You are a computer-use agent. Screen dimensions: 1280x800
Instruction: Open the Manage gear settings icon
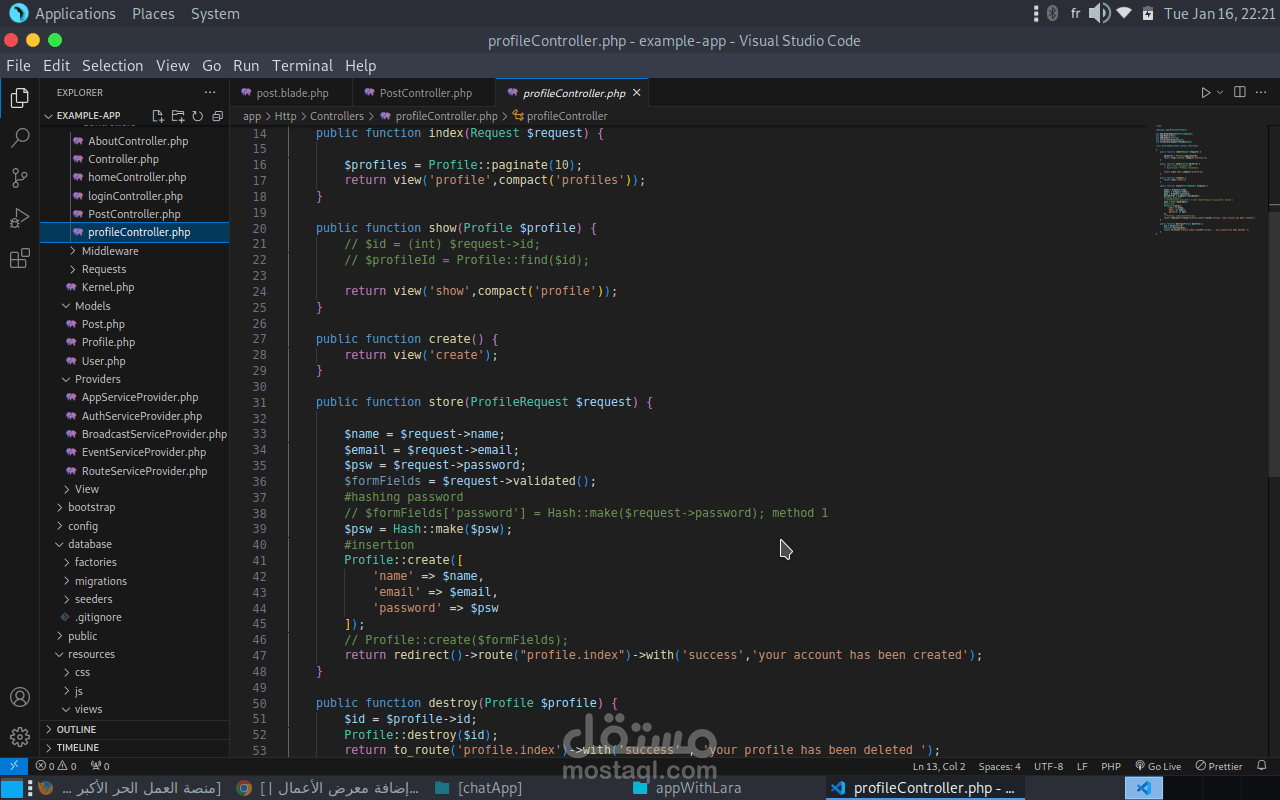click(x=19, y=737)
